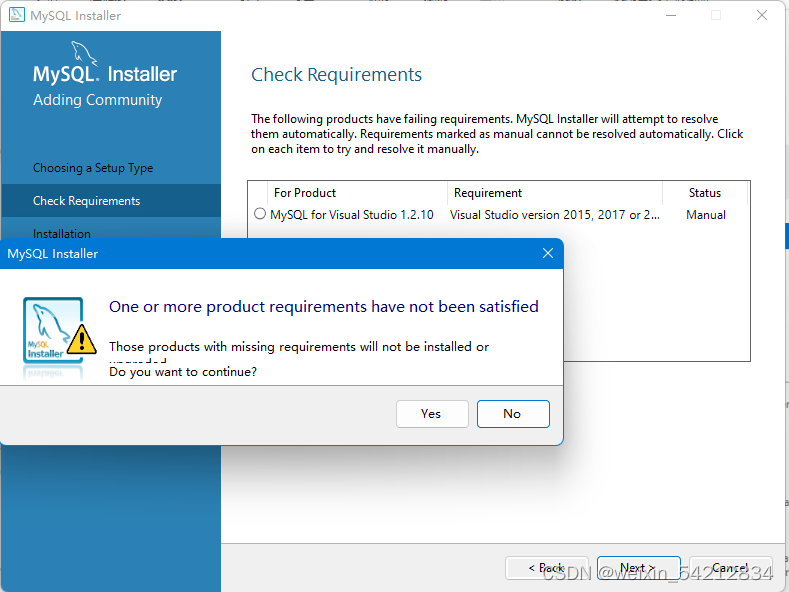Click the Requirement column header
The height and width of the screenshot is (592, 789).
click(x=488, y=193)
